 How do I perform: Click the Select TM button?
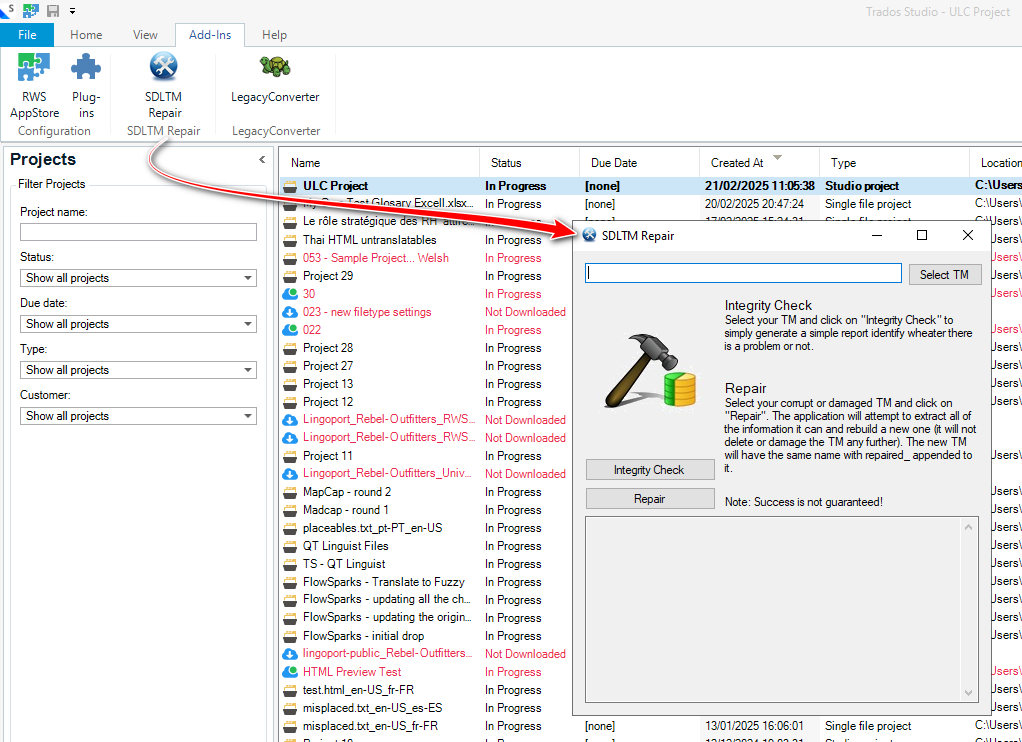(x=944, y=275)
